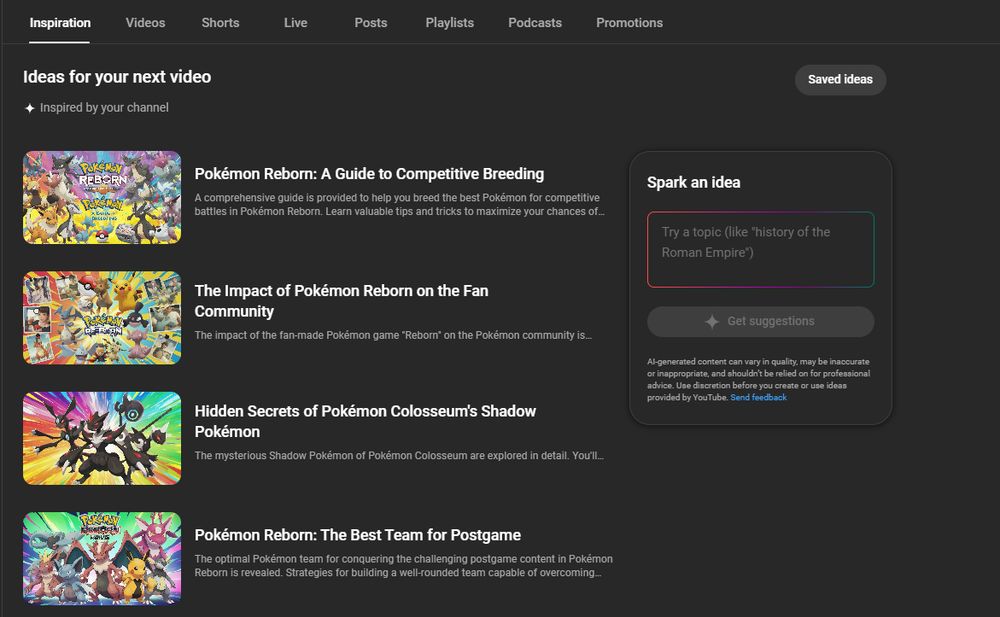Switch to the Videos tab

145,23
